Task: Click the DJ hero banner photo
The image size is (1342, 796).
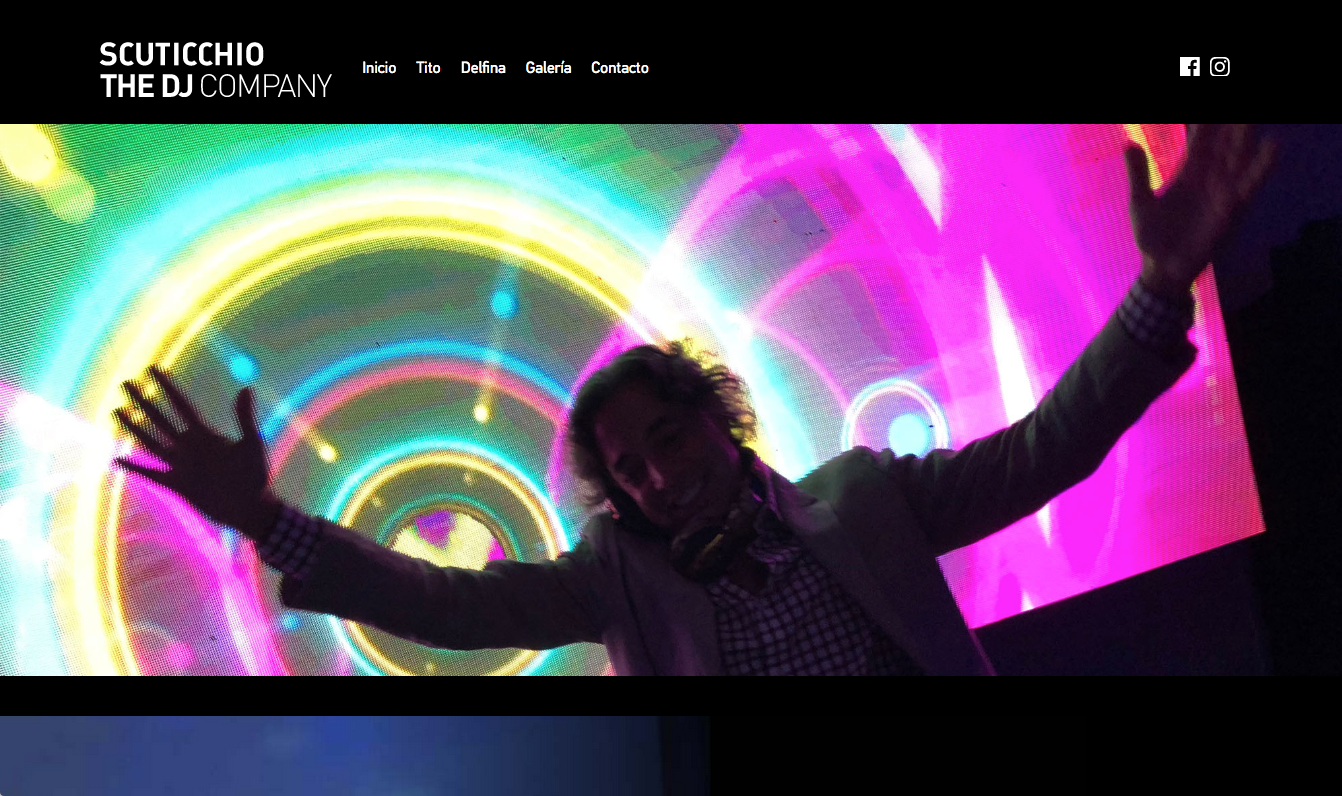Action: [x=671, y=400]
